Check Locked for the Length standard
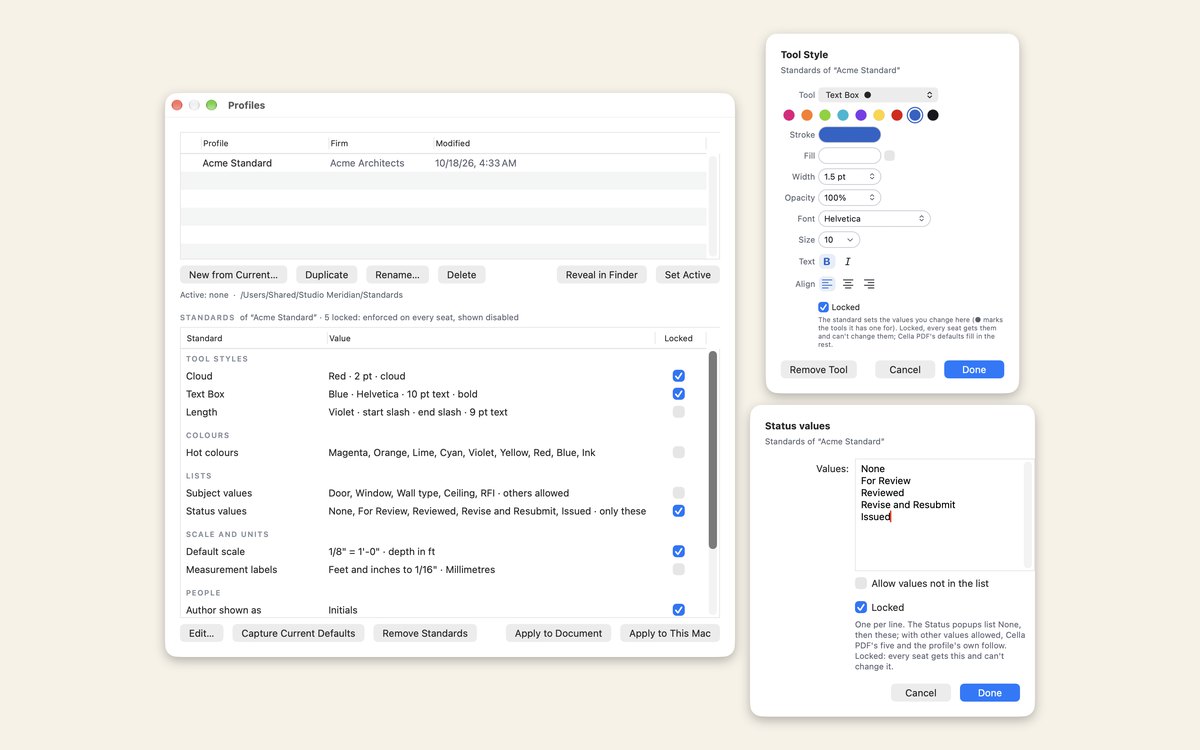Image resolution: width=1200 pixels, height=750 pixels. (679, 412)
